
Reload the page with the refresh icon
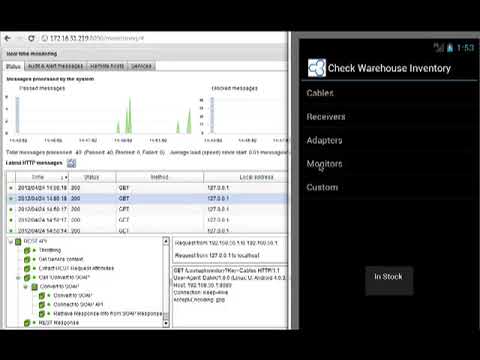point(31,38)
